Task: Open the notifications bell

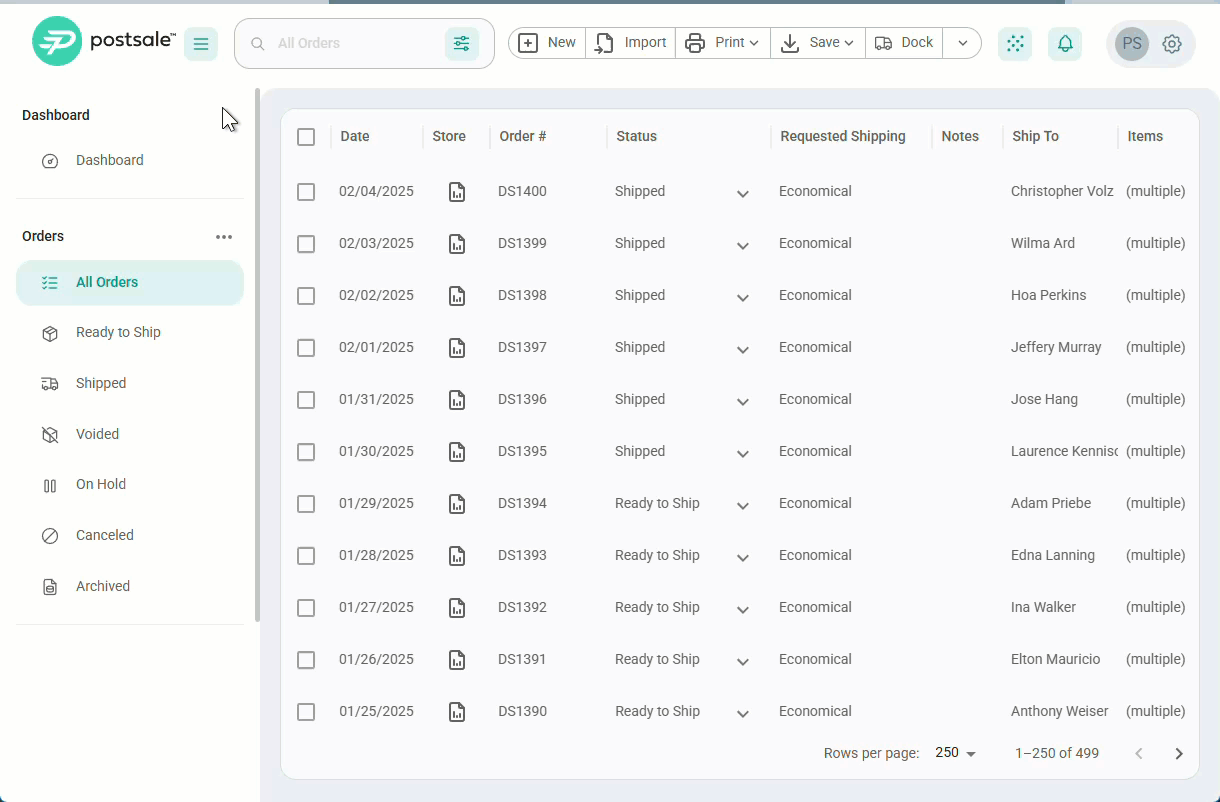Action: coord(1064,43)
